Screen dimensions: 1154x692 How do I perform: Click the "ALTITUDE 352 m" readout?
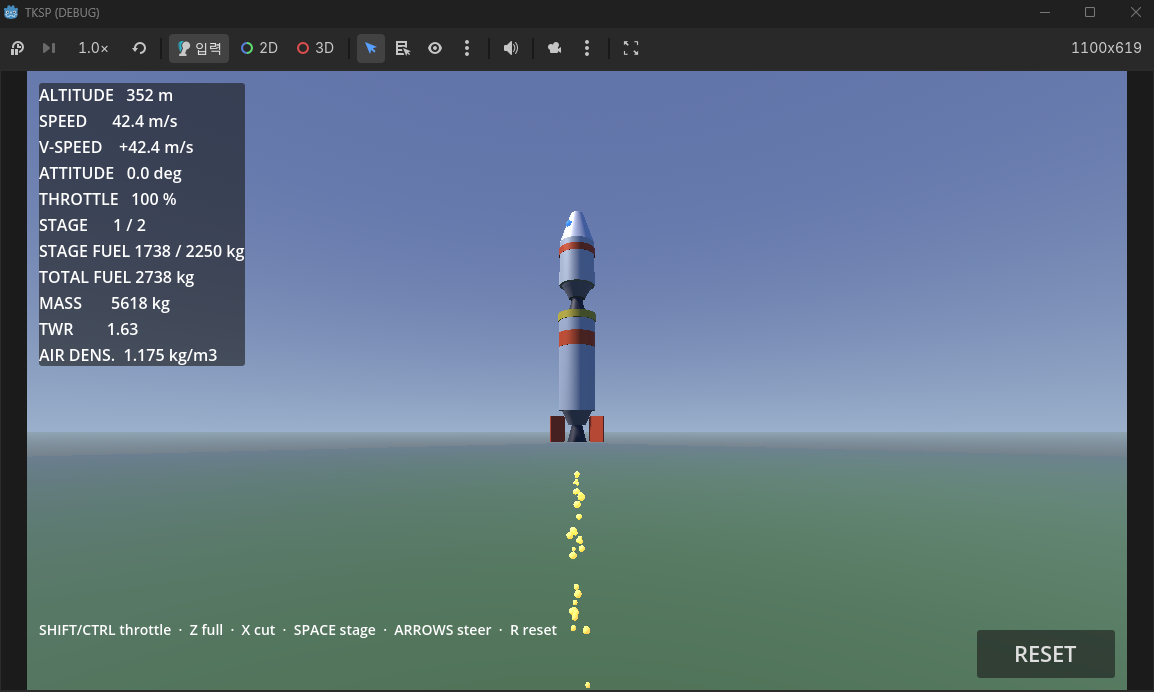pyautogui.click(x=106, y=96)
